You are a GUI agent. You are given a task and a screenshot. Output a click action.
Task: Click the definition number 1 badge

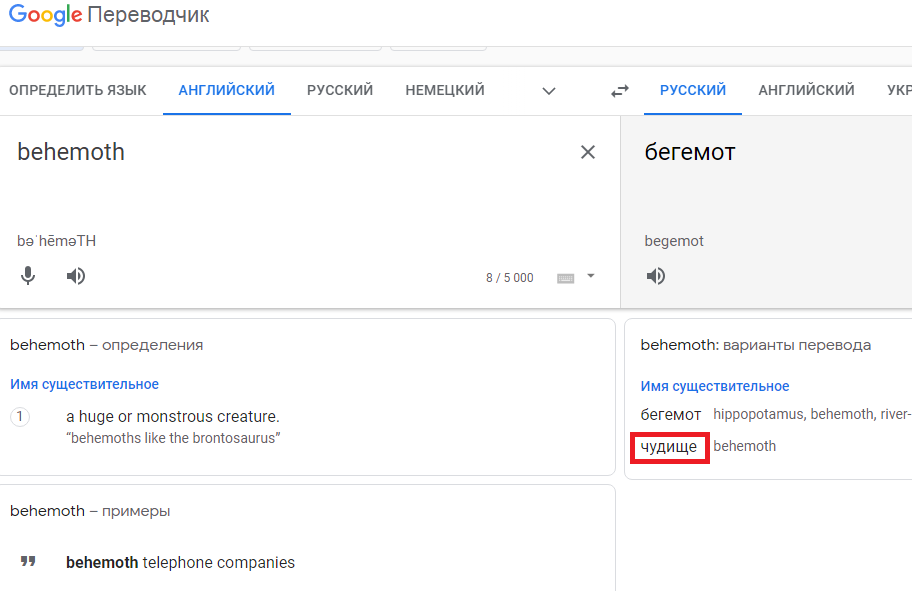[20, 416]
